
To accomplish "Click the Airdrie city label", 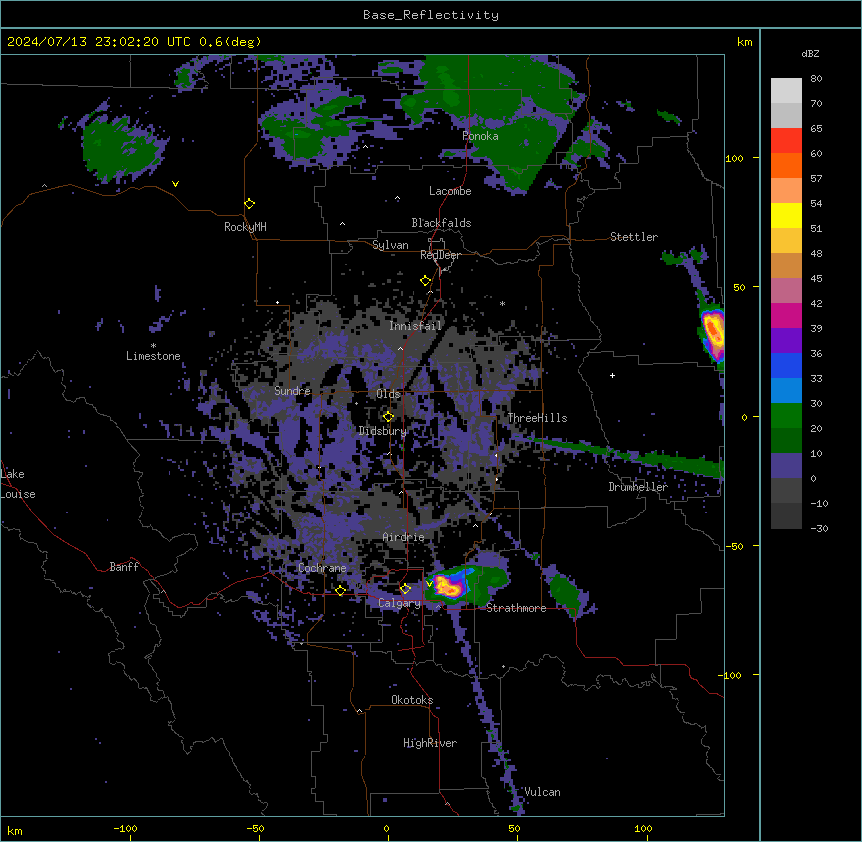I will coord(403,537).
